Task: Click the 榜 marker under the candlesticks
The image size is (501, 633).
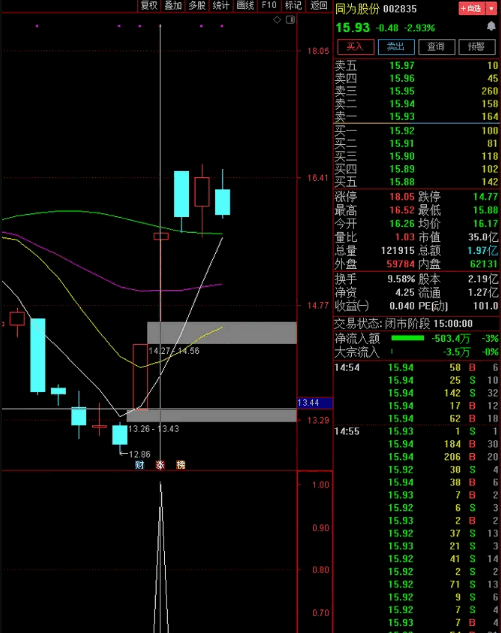Action: (x=180, y=465)
